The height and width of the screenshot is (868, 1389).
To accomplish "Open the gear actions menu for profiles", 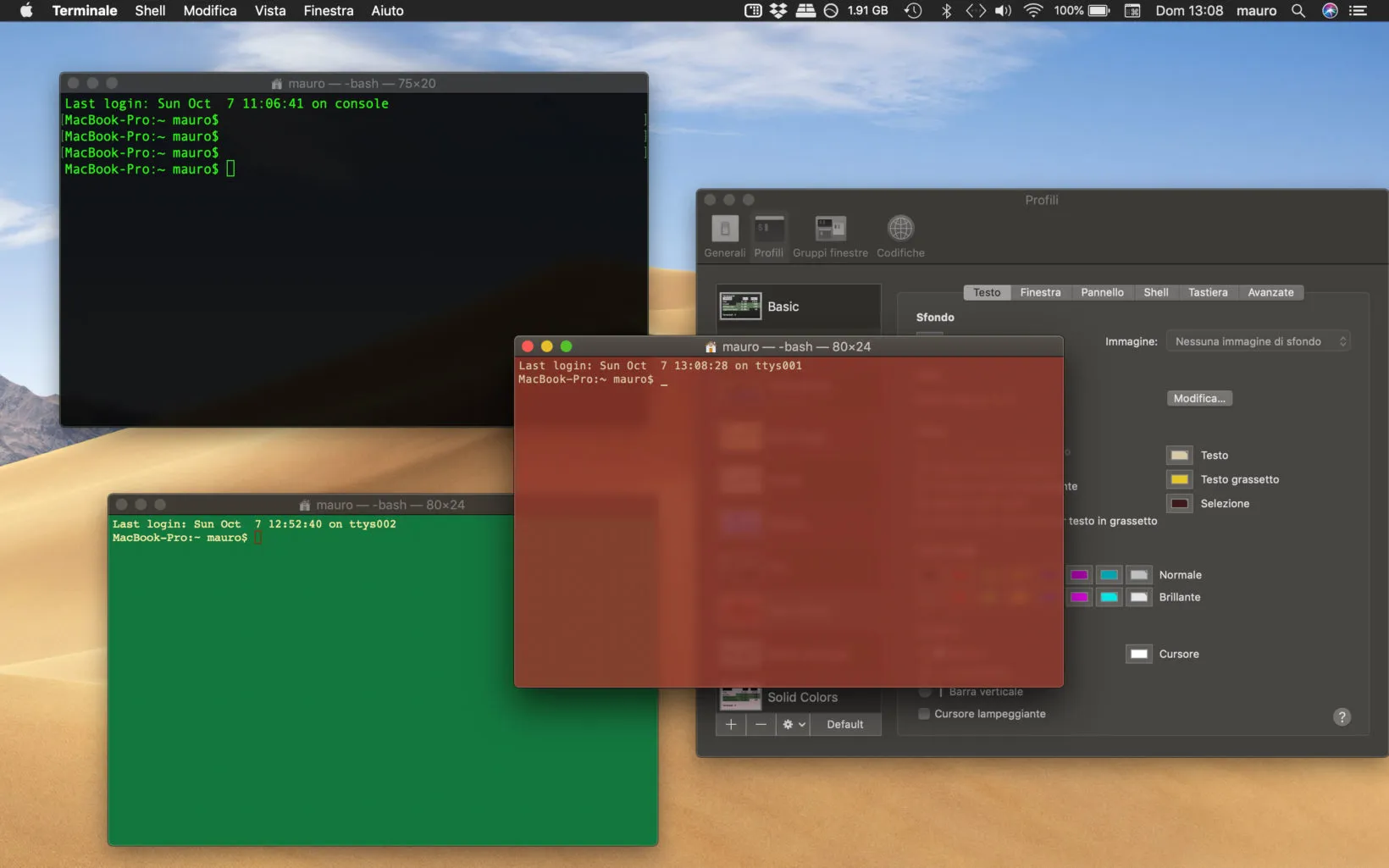I will (x=794, y=724).
